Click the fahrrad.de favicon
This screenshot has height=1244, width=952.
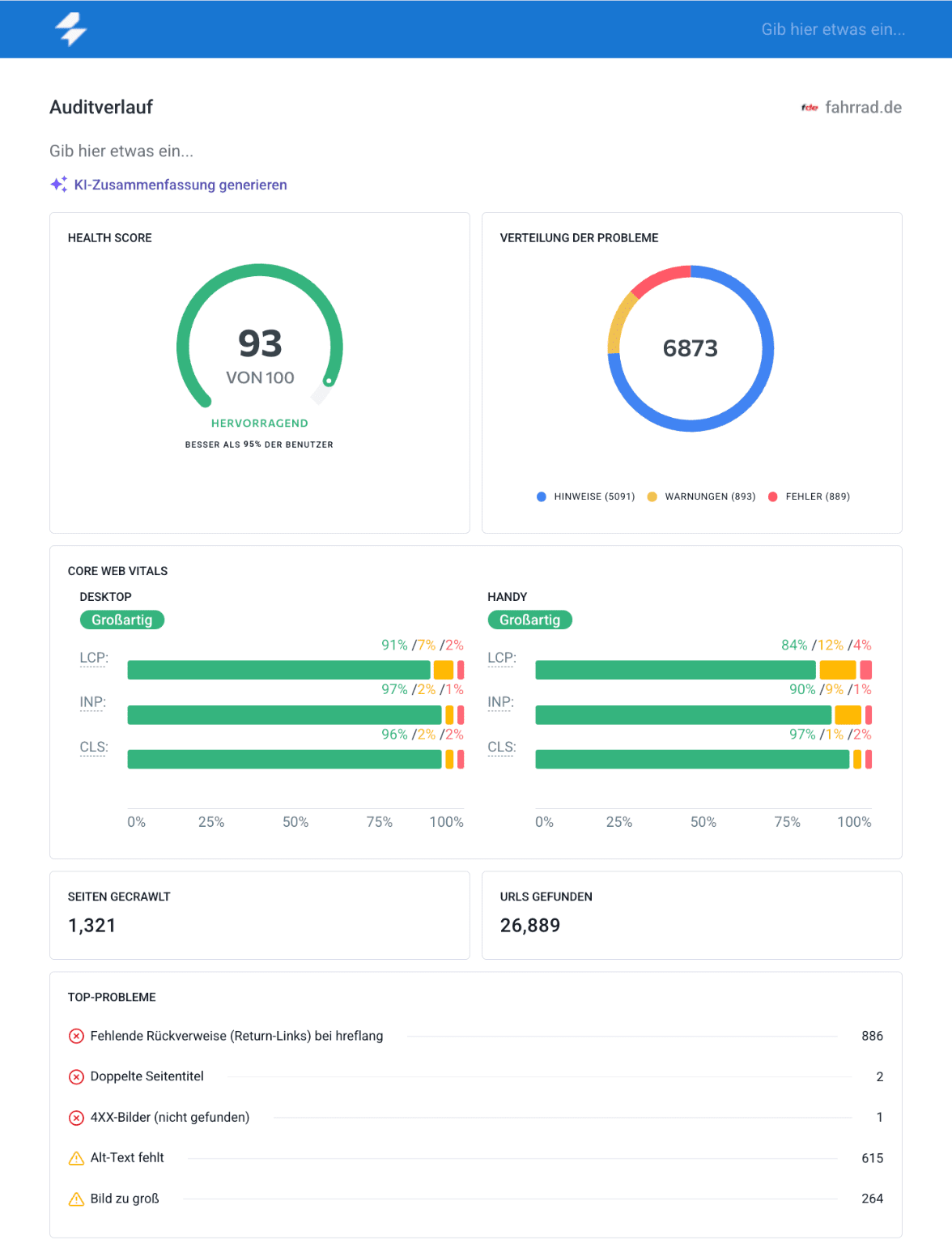pyautogui.click(x=810, y=108)
